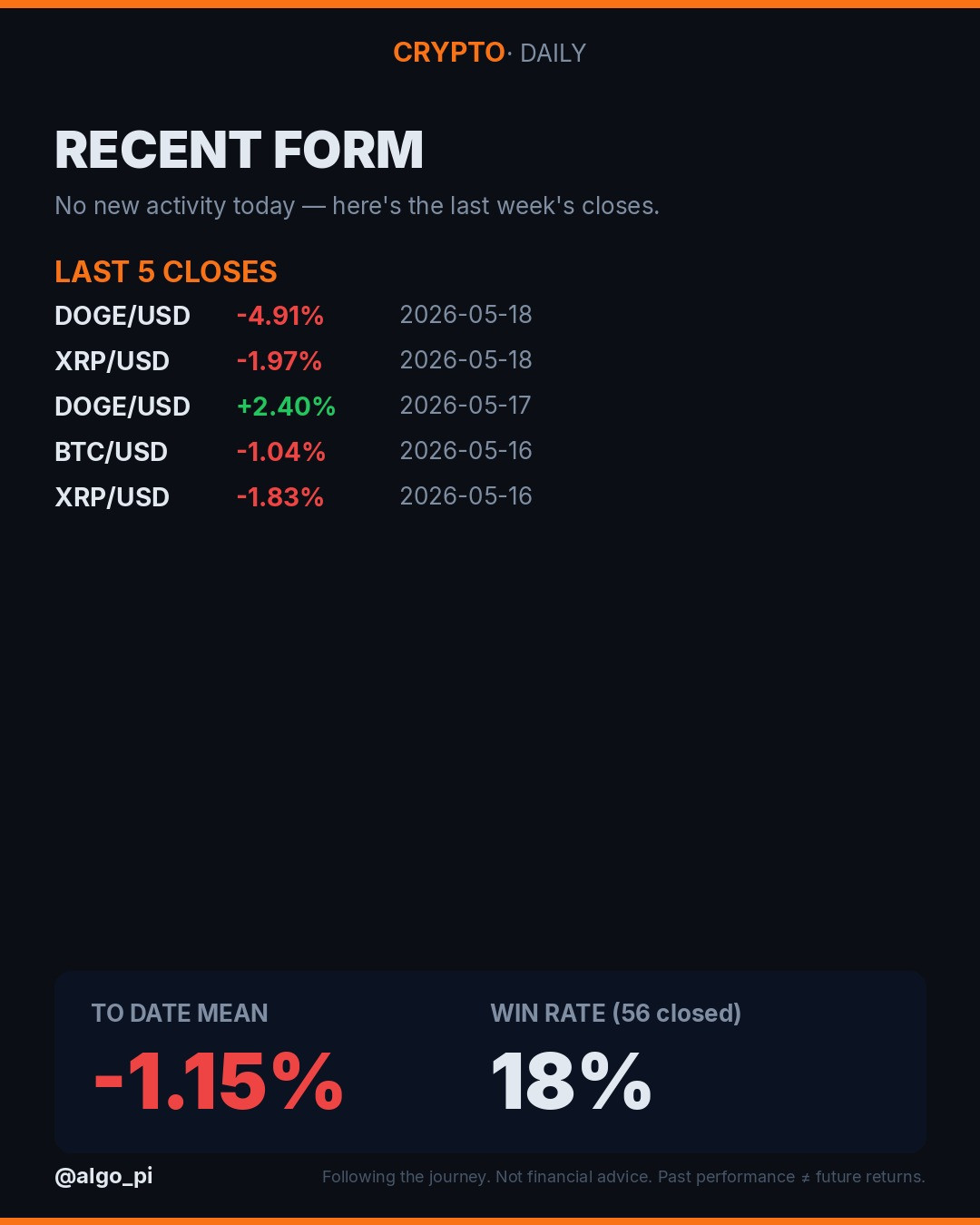Click the -1.97% percentage
Viewport: 980px width, 1225px height.
(x=279, y=361)
